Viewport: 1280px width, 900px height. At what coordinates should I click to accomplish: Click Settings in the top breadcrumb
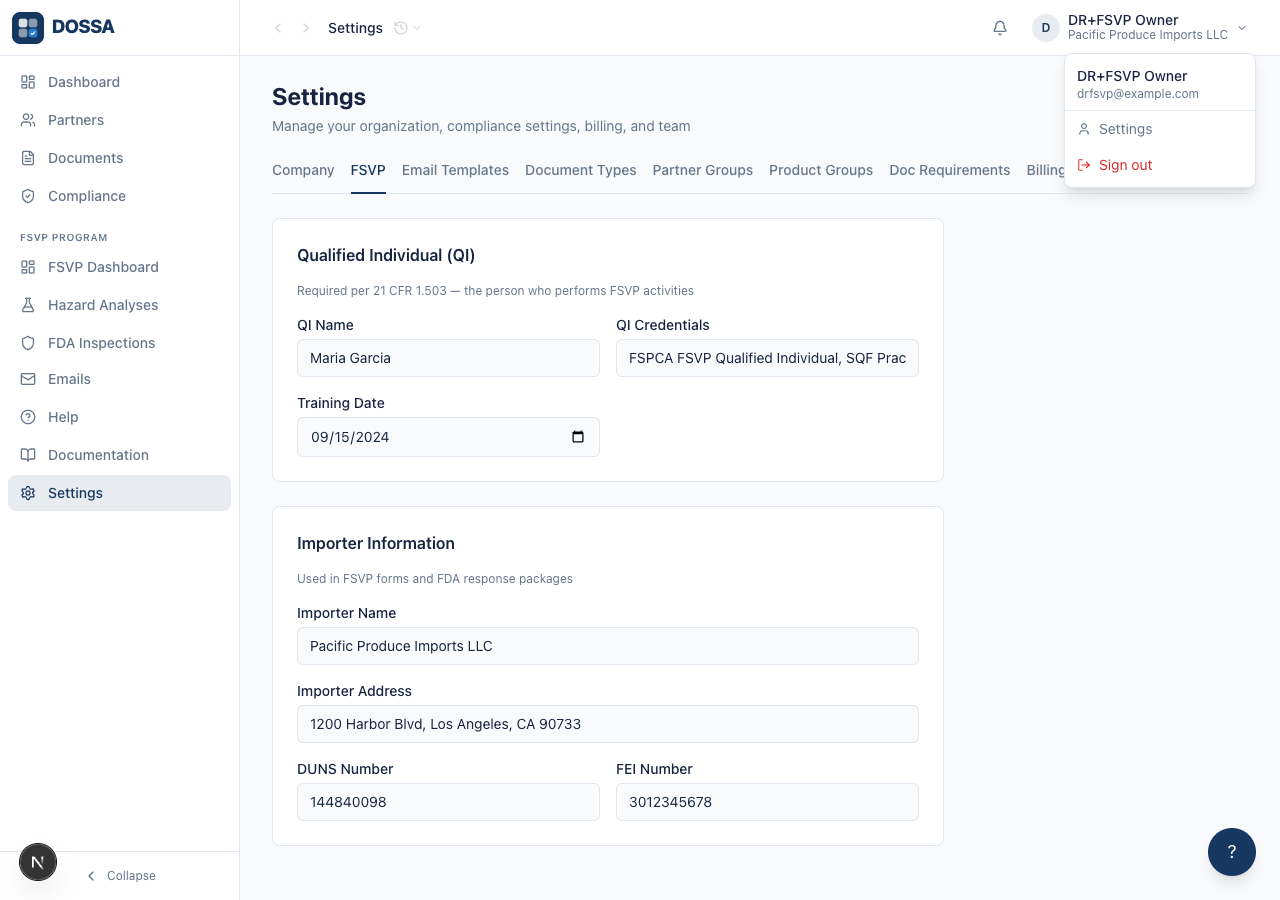pyautogui.click(x=355, y=28)
